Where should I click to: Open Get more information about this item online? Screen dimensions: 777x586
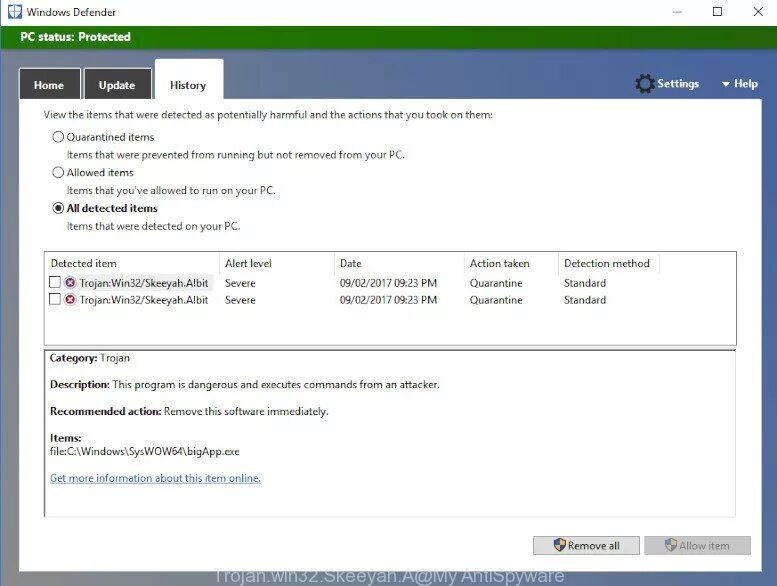(155, 478)
